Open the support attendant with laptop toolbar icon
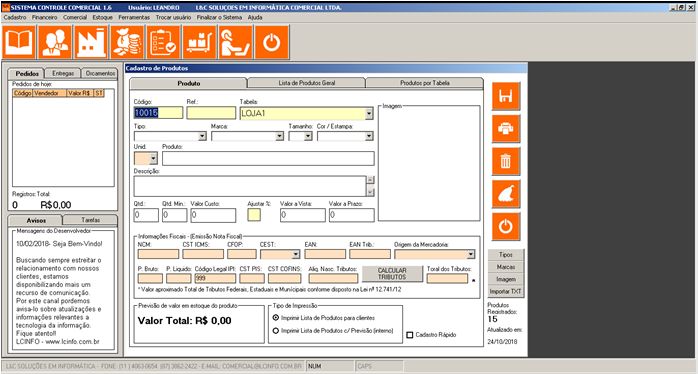This screenshot has height=374, width=698. [235, 42]
